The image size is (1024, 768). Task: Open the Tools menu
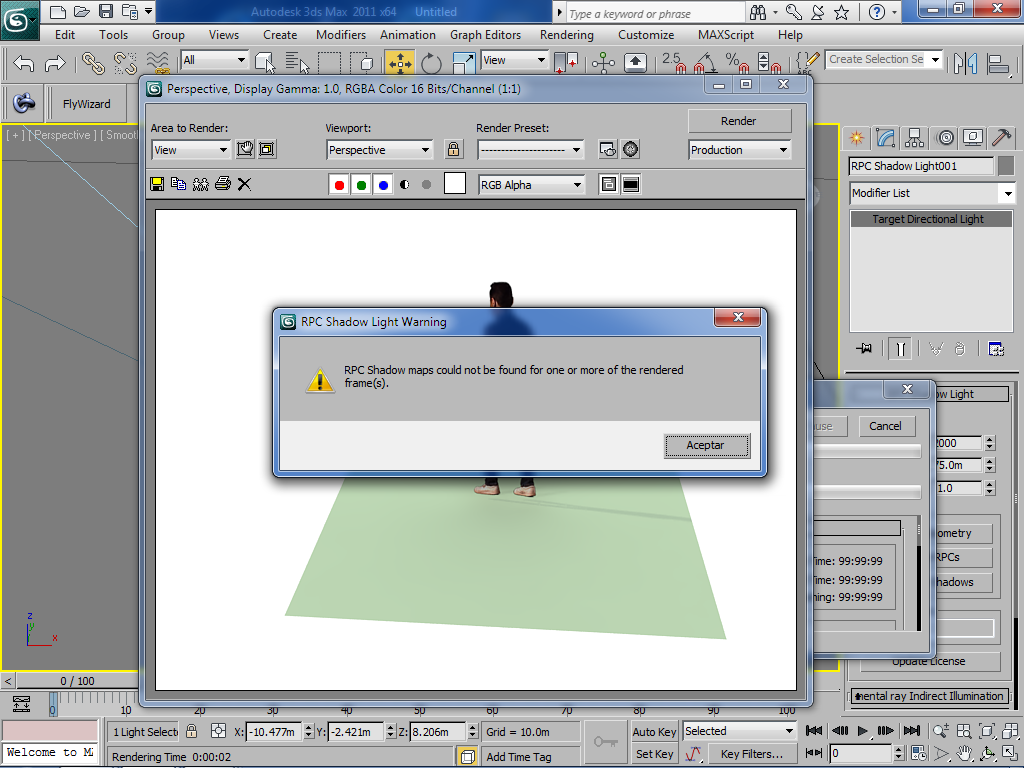point(114,35)
